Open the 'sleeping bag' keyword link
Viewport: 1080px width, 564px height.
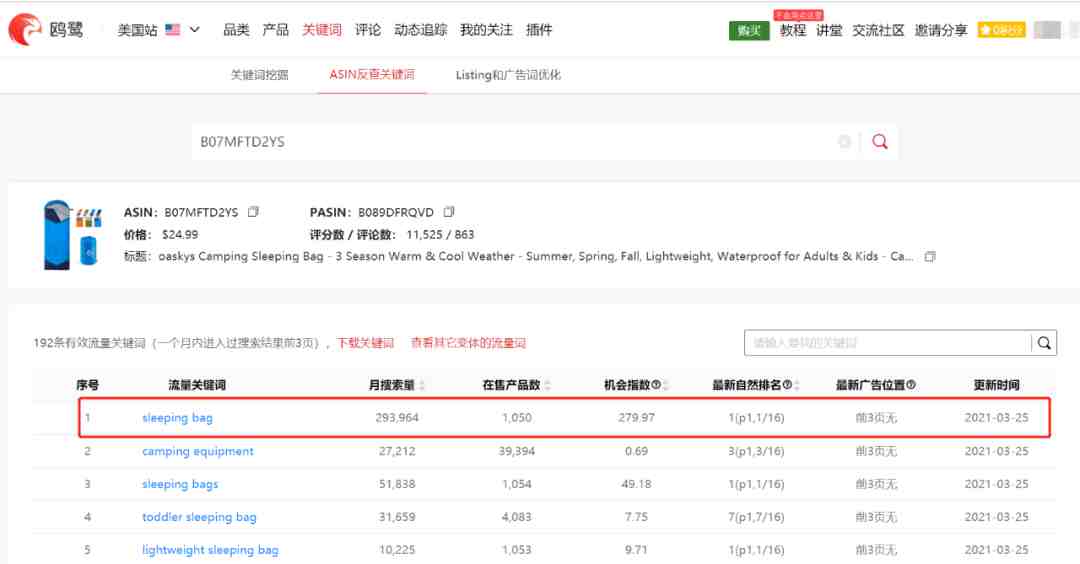tap(177, 417)
